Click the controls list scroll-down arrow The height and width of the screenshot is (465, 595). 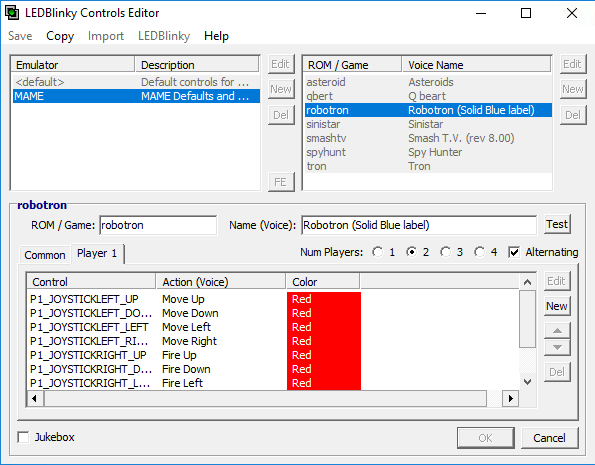(527, 382)
